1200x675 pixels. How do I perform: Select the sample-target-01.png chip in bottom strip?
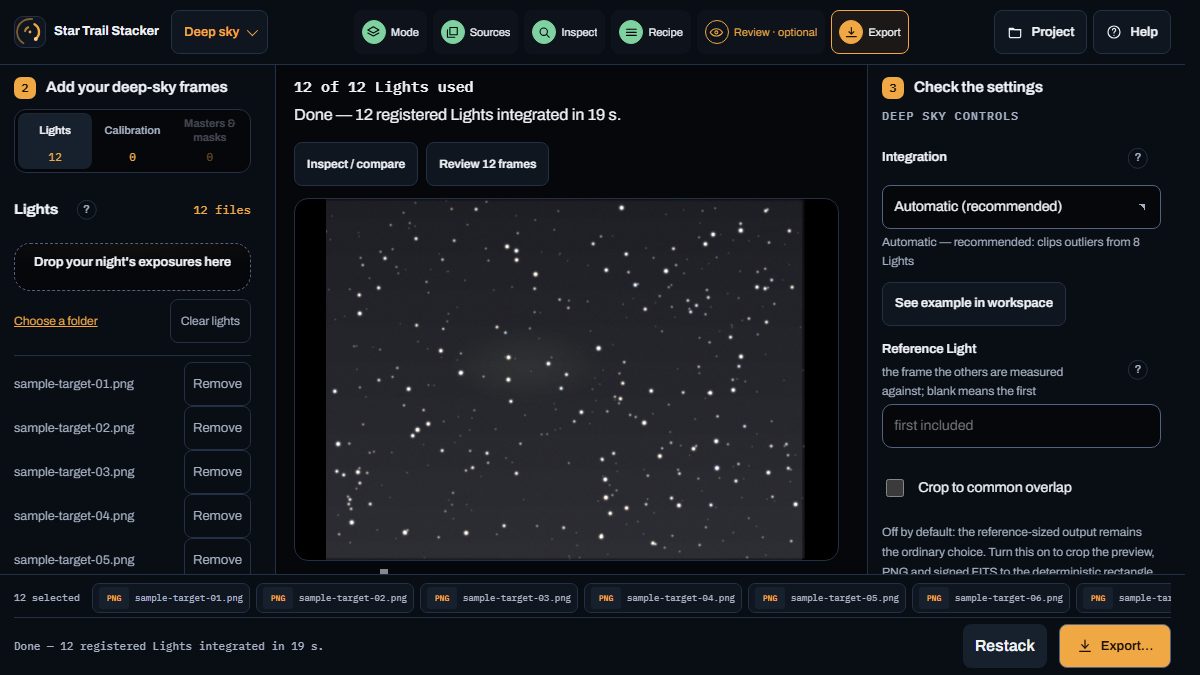coord(172,598)
